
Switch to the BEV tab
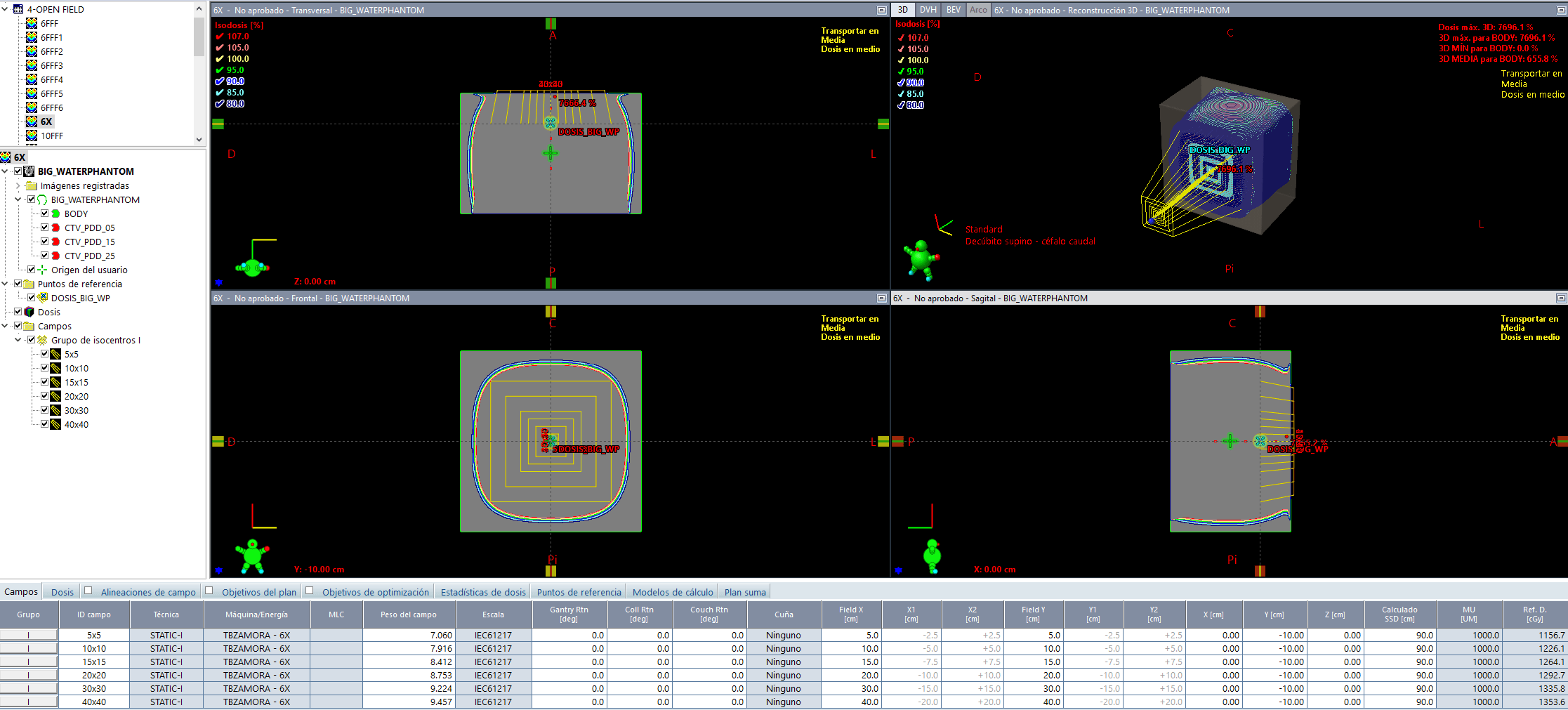pyautogui.click(x=953, y=10)
